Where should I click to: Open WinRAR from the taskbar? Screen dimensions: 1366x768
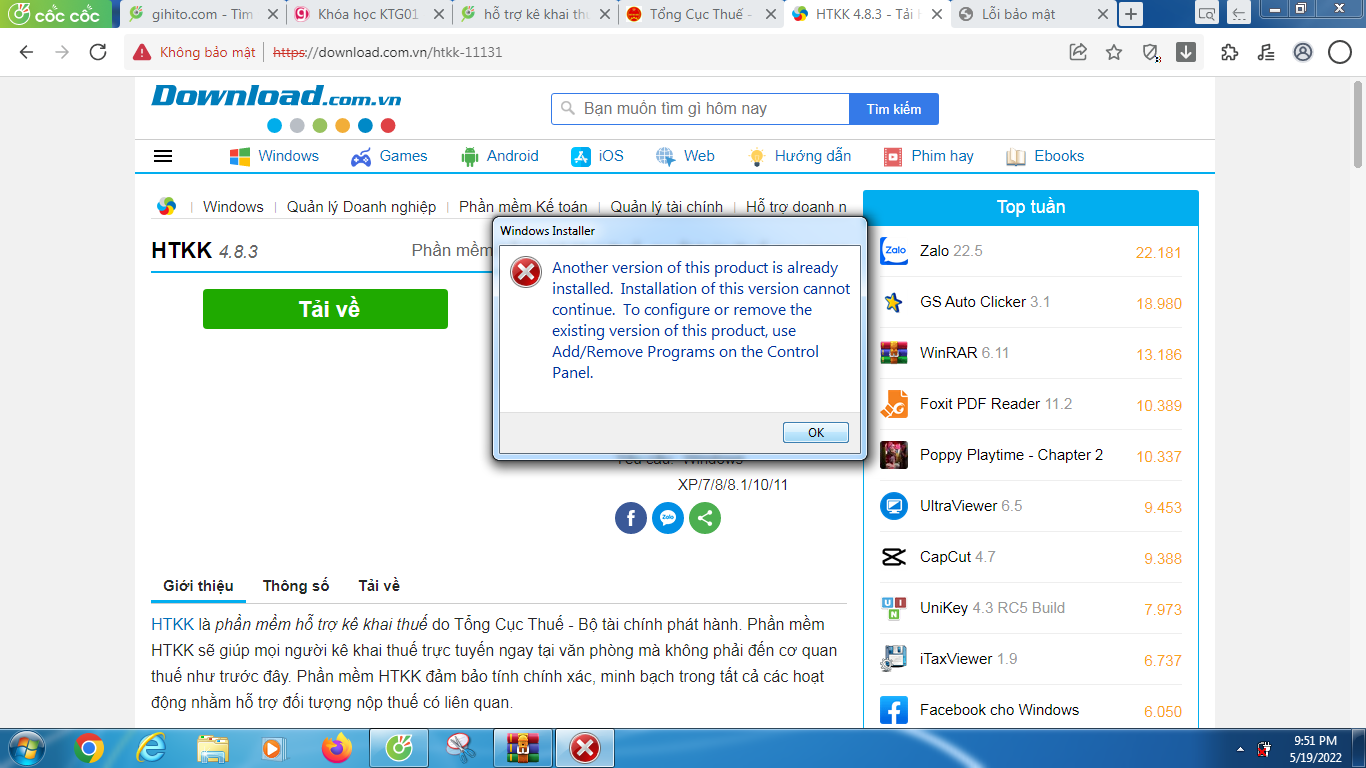click(x=523, y=747)
